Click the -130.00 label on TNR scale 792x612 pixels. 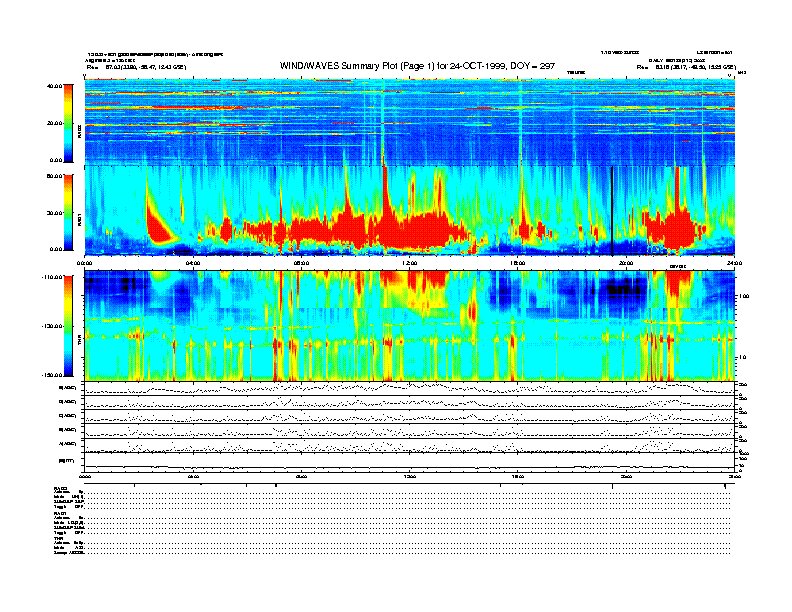53,326
